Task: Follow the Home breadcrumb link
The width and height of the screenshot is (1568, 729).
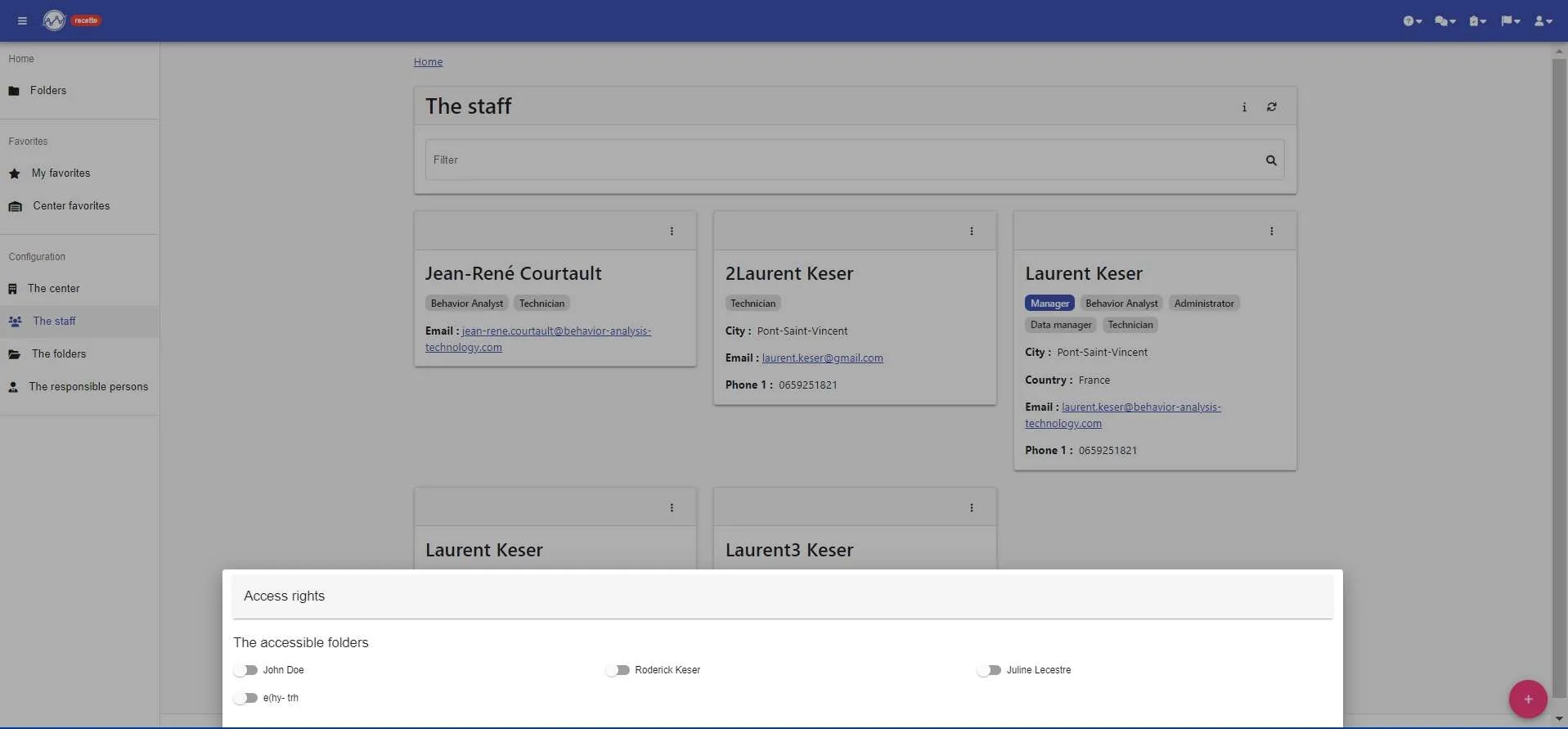Action: (x=428, y=62)
